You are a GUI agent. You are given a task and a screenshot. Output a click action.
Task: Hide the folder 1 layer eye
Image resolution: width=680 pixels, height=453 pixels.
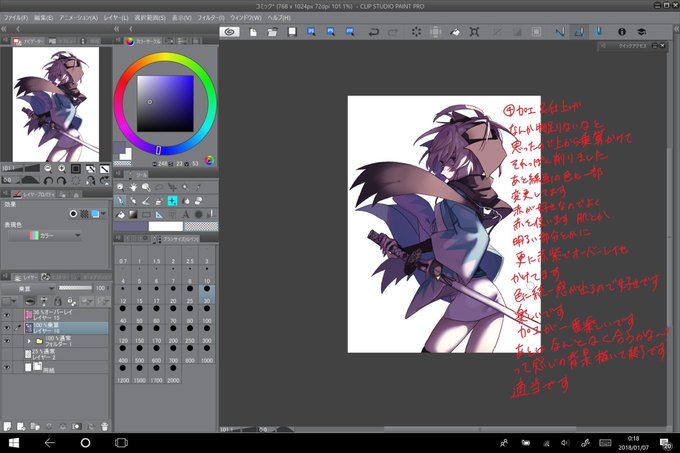(x=6, y=341)
